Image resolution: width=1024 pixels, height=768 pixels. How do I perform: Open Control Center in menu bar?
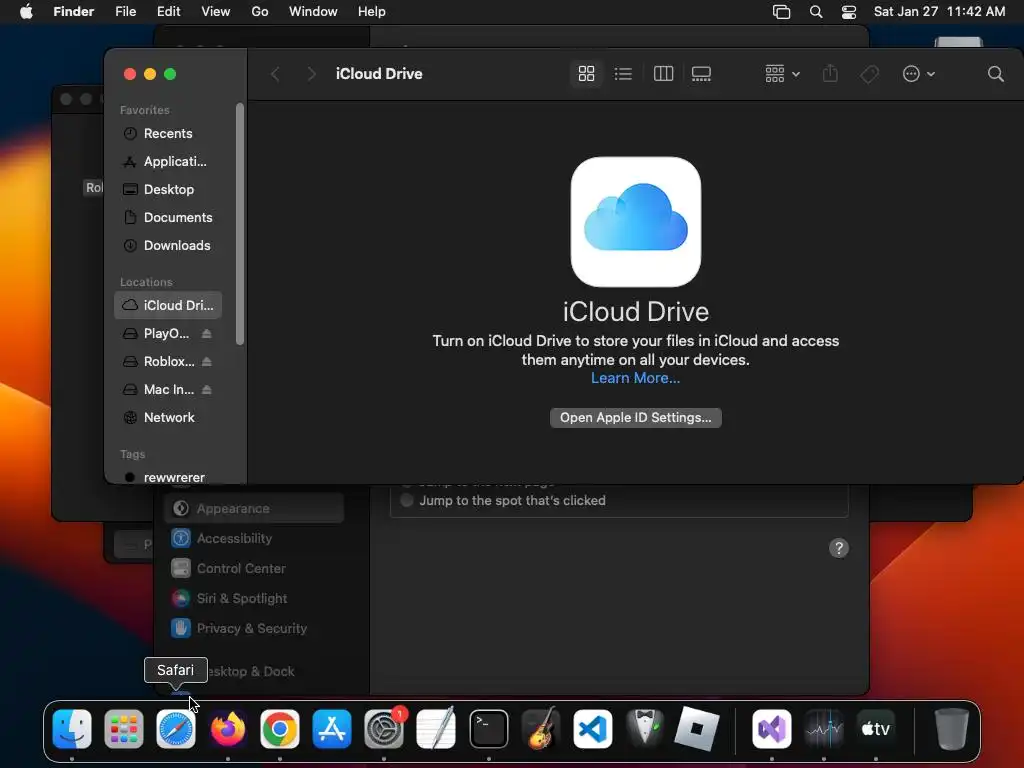(848, 12)
